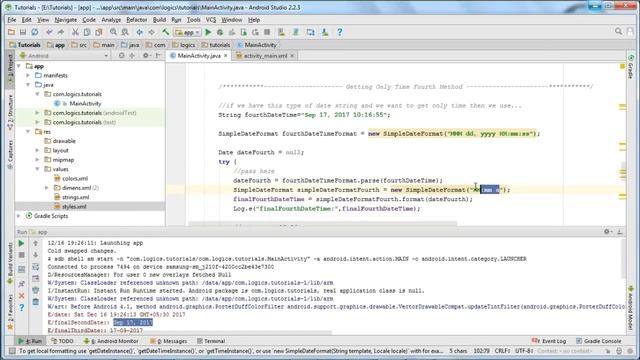Image resolution: width=640 pixels, height=360 pixels.
Task: Open Search Everywhere magnifier at top right
Action: click(x=618, y=32)
